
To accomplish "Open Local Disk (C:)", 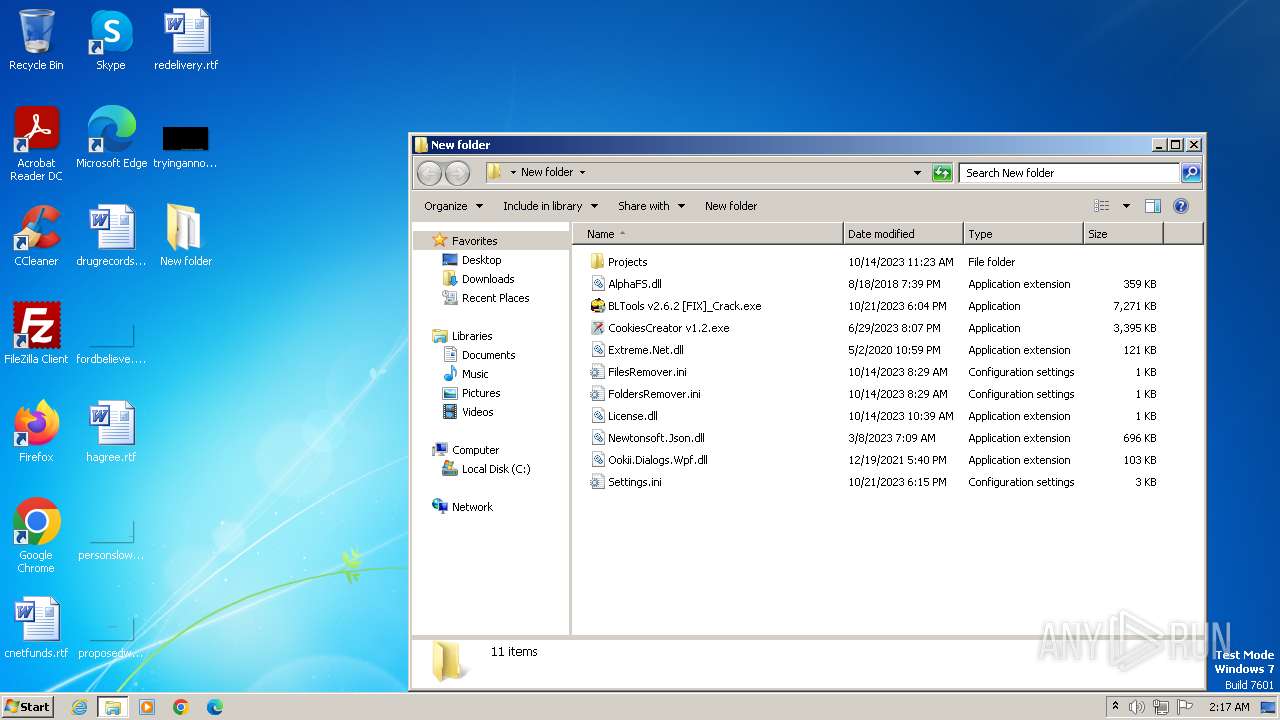I will click(496, 469).
